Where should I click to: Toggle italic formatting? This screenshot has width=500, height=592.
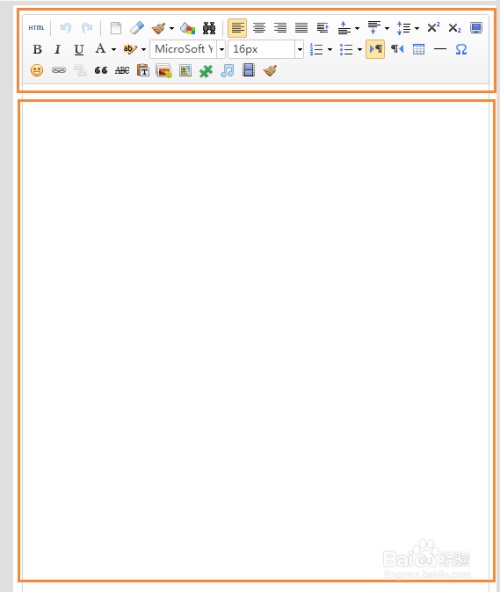[57, 49]
